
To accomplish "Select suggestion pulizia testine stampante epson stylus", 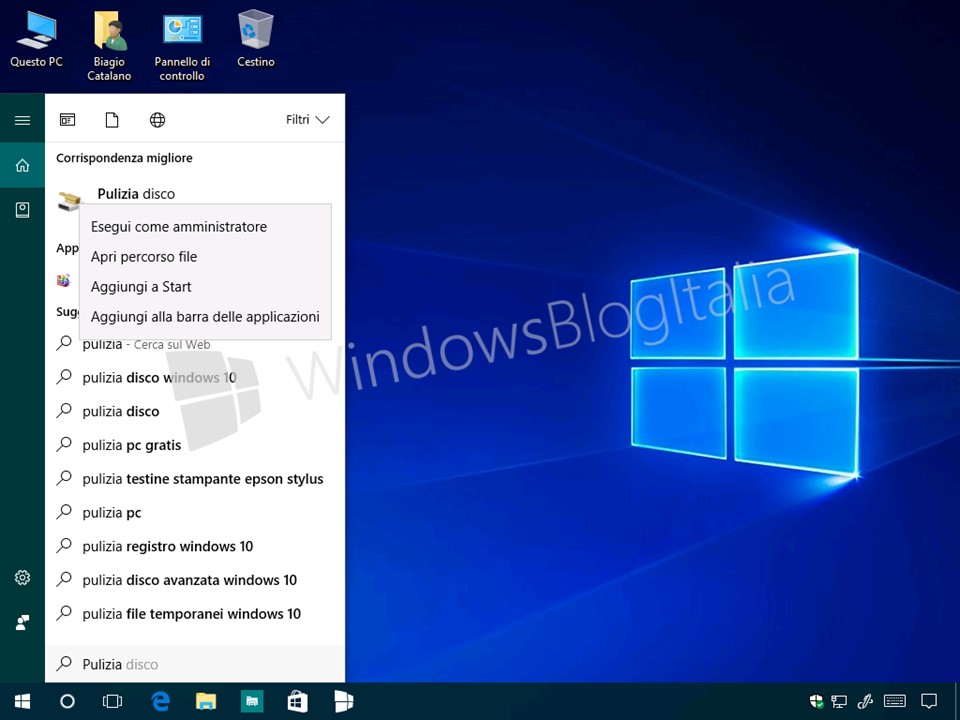I will pyautogui.click(x=195, y=479).
